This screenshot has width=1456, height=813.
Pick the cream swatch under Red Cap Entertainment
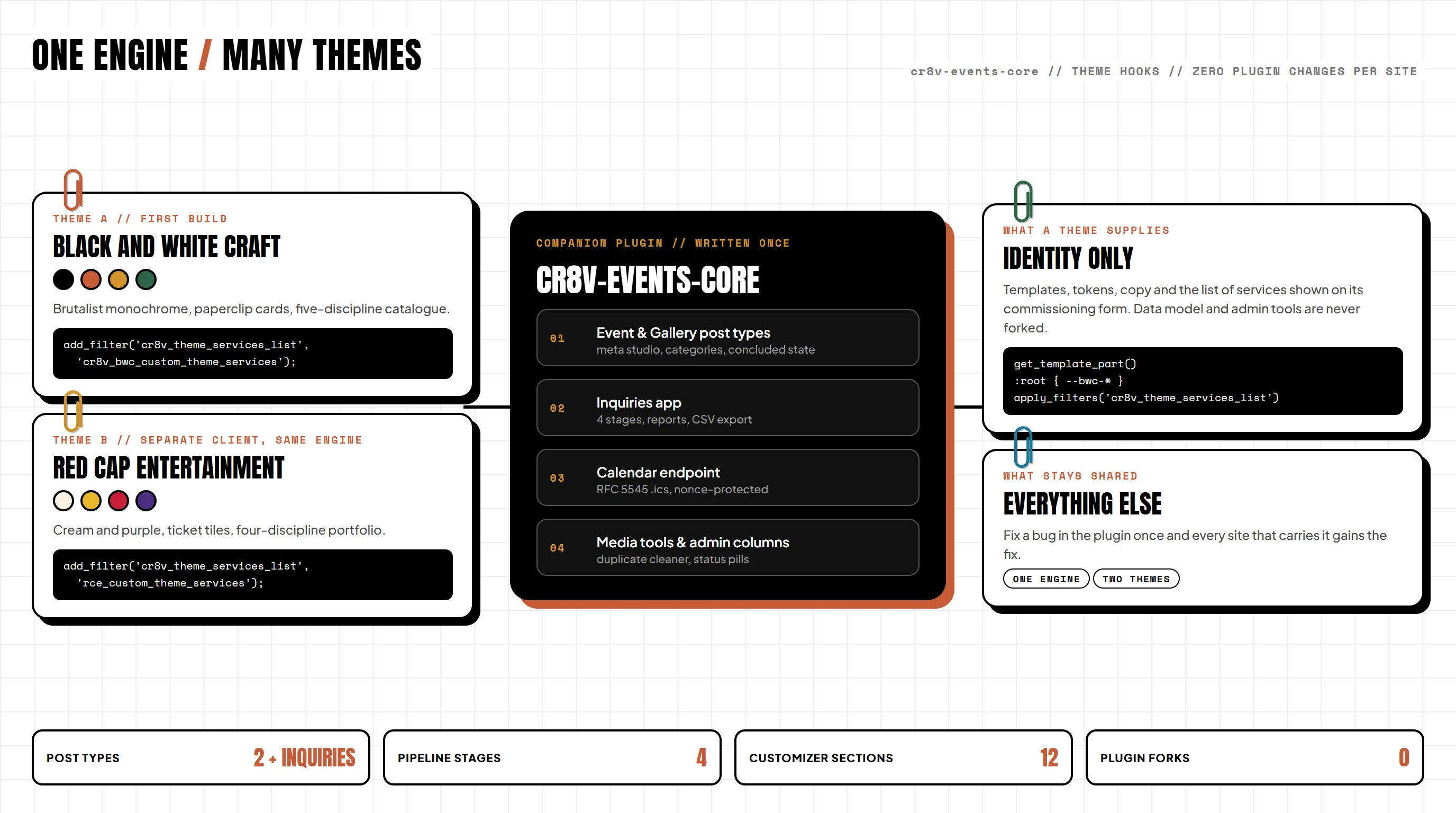tap(63, 500)
